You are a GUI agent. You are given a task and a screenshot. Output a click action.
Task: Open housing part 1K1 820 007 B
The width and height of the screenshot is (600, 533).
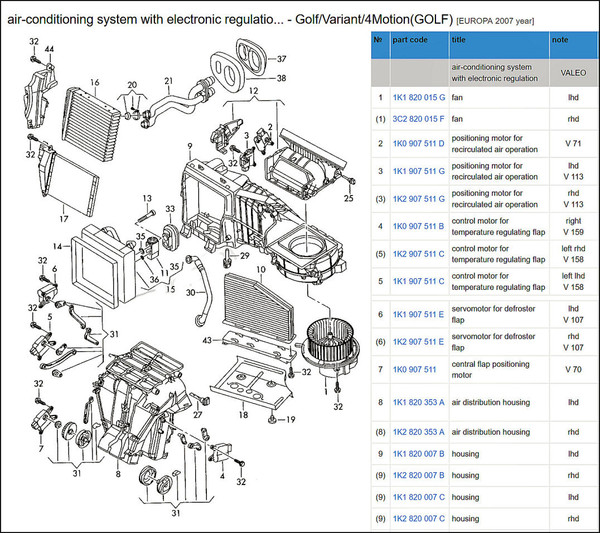(x=419, y=454)
